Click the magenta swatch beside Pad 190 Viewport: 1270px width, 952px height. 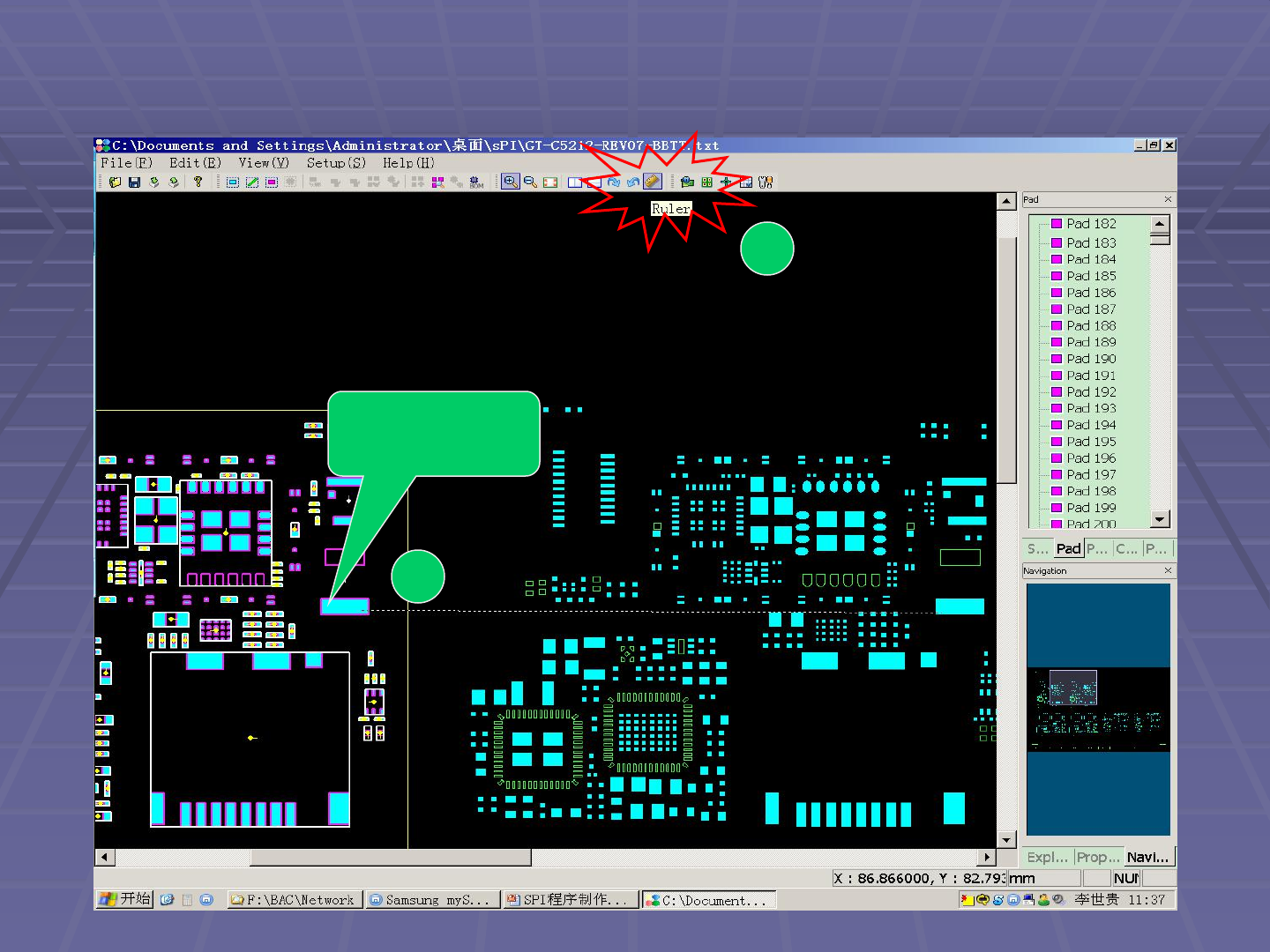pyautogui.click(x=1057, y=359)
